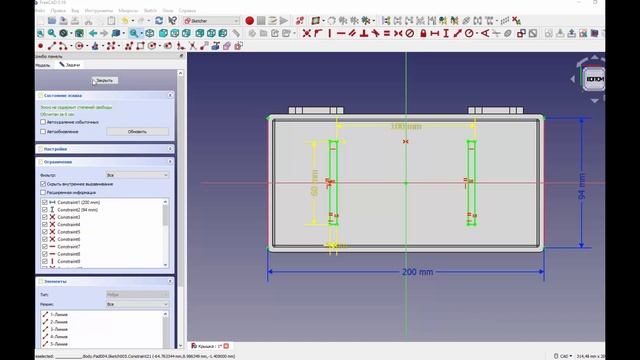Click the refresh recompute icon
This screenshot has width=640, height=360.
coord(159,20)
